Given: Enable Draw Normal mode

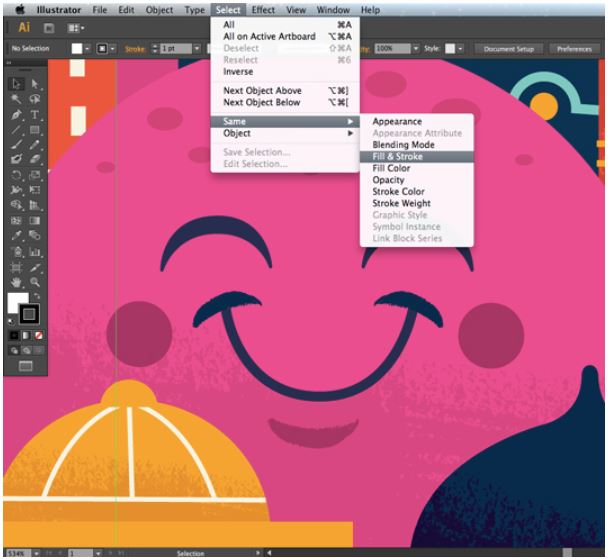Looking at the screenshot, I should (x=14, y=351).
